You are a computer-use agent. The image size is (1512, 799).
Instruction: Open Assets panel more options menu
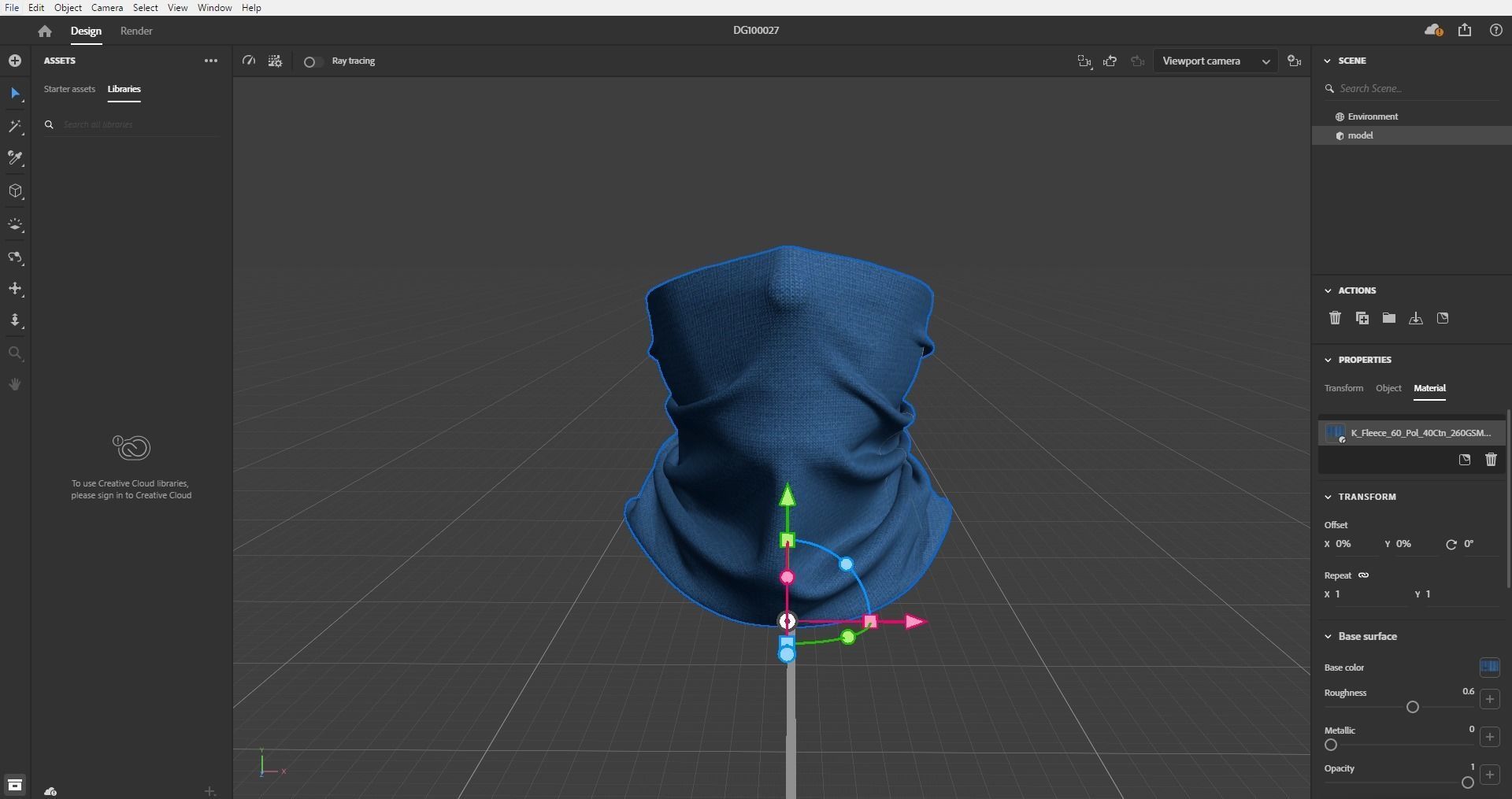pos(210,61)
